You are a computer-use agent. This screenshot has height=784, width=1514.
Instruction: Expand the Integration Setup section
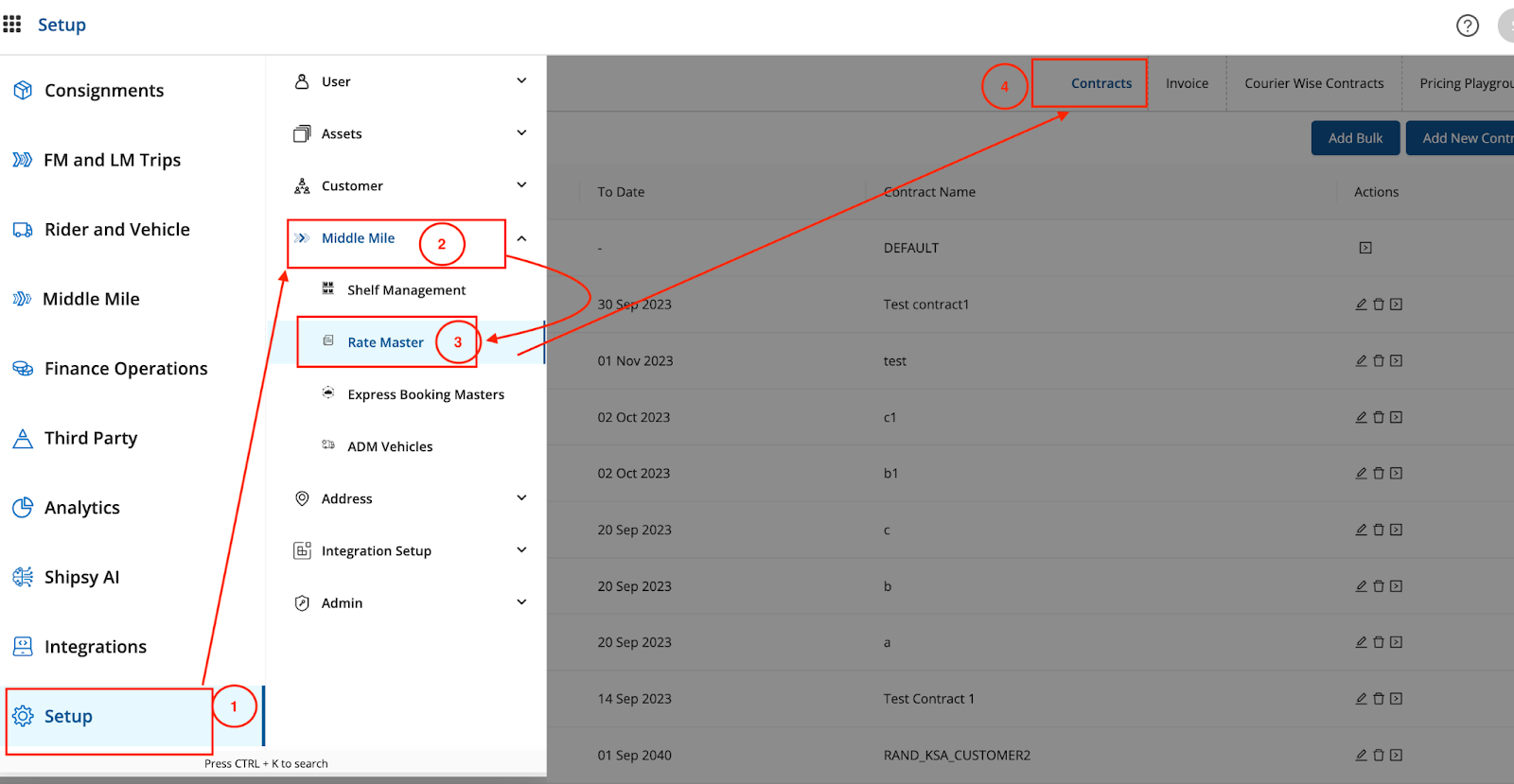click(x=521, y=550)
